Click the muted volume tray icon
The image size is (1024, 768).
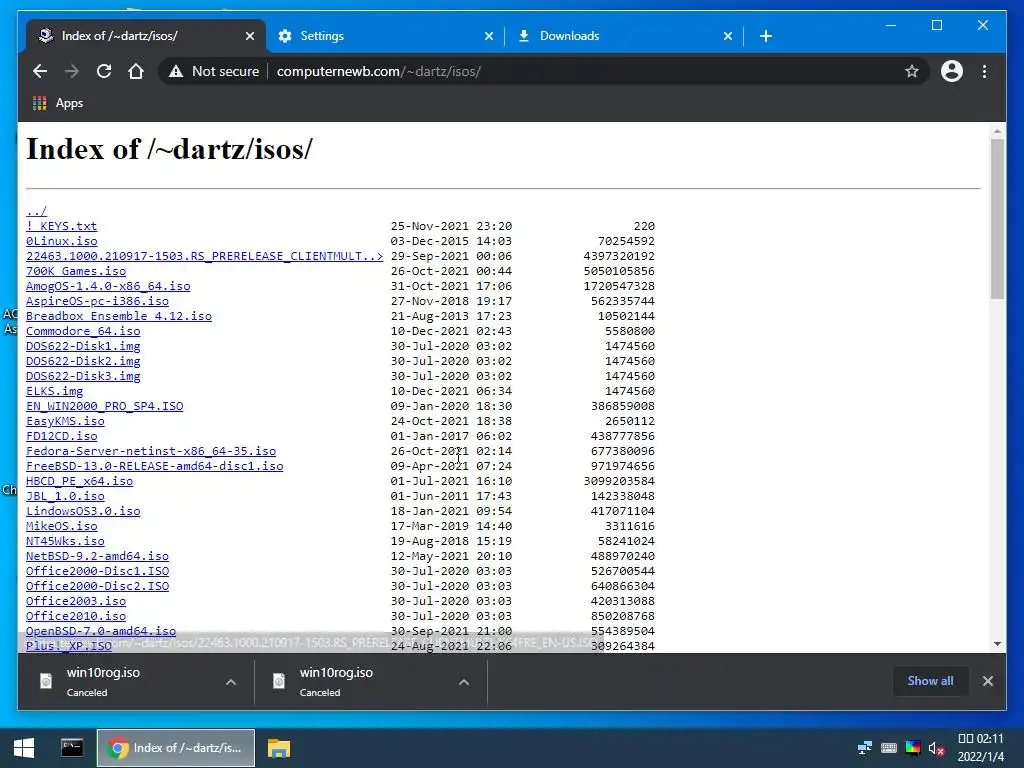point(936,748)
